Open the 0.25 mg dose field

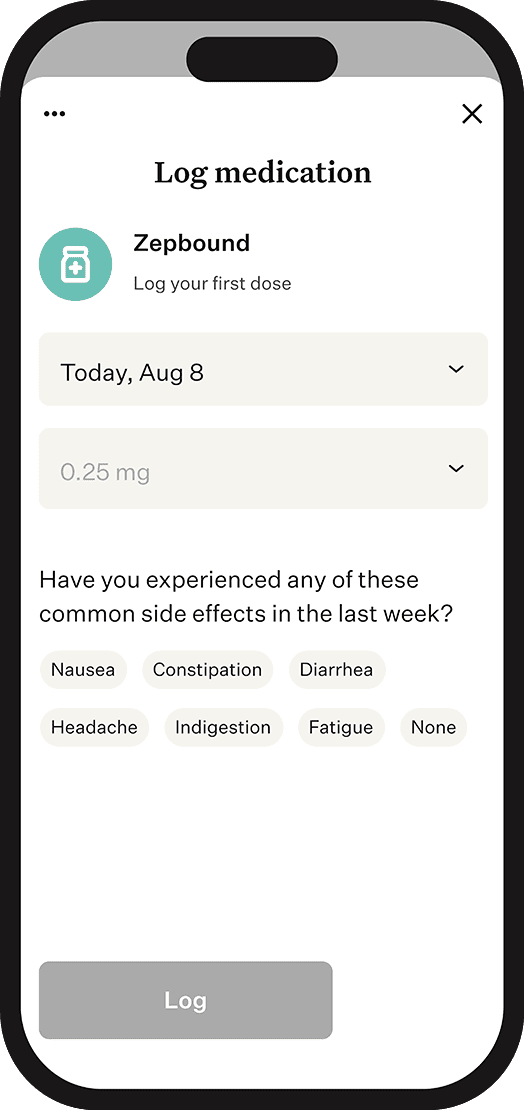pos(263,469)
